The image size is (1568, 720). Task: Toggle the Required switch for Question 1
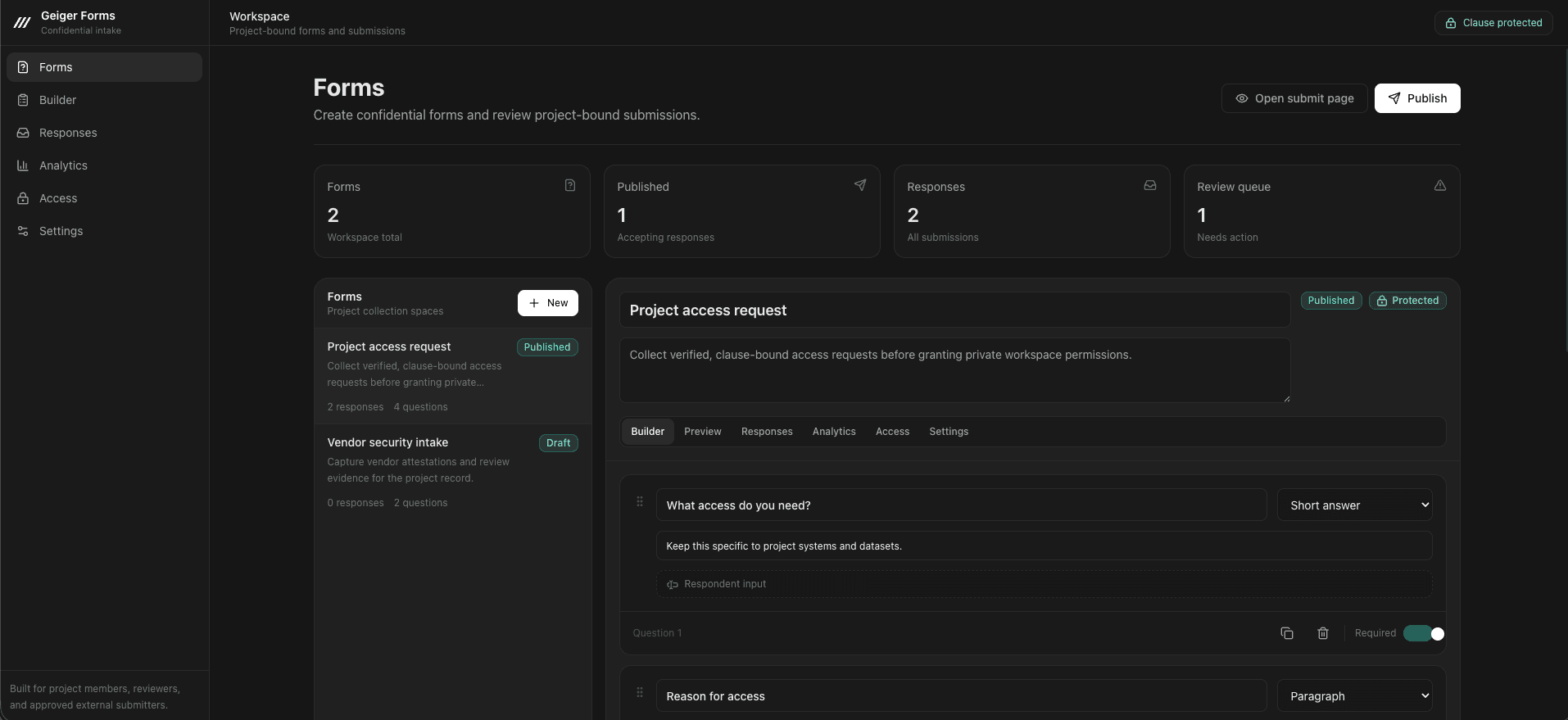coord(1424,633)
